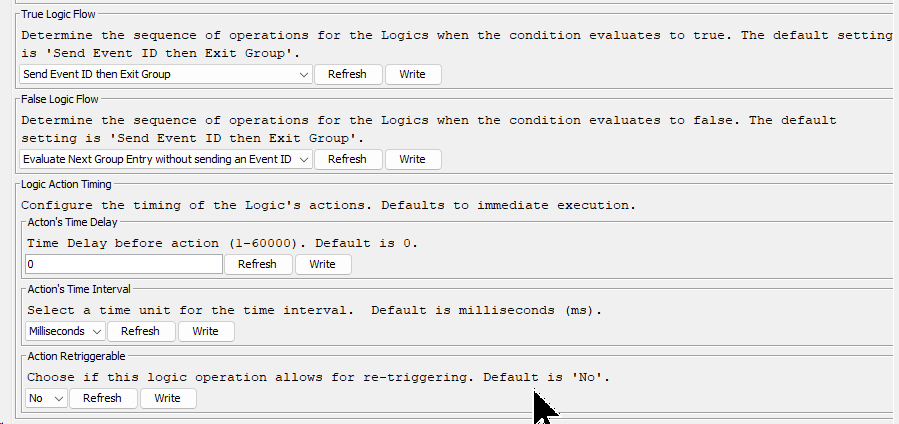Click the 'True Logic Flow' group title

tap(58, 14)
